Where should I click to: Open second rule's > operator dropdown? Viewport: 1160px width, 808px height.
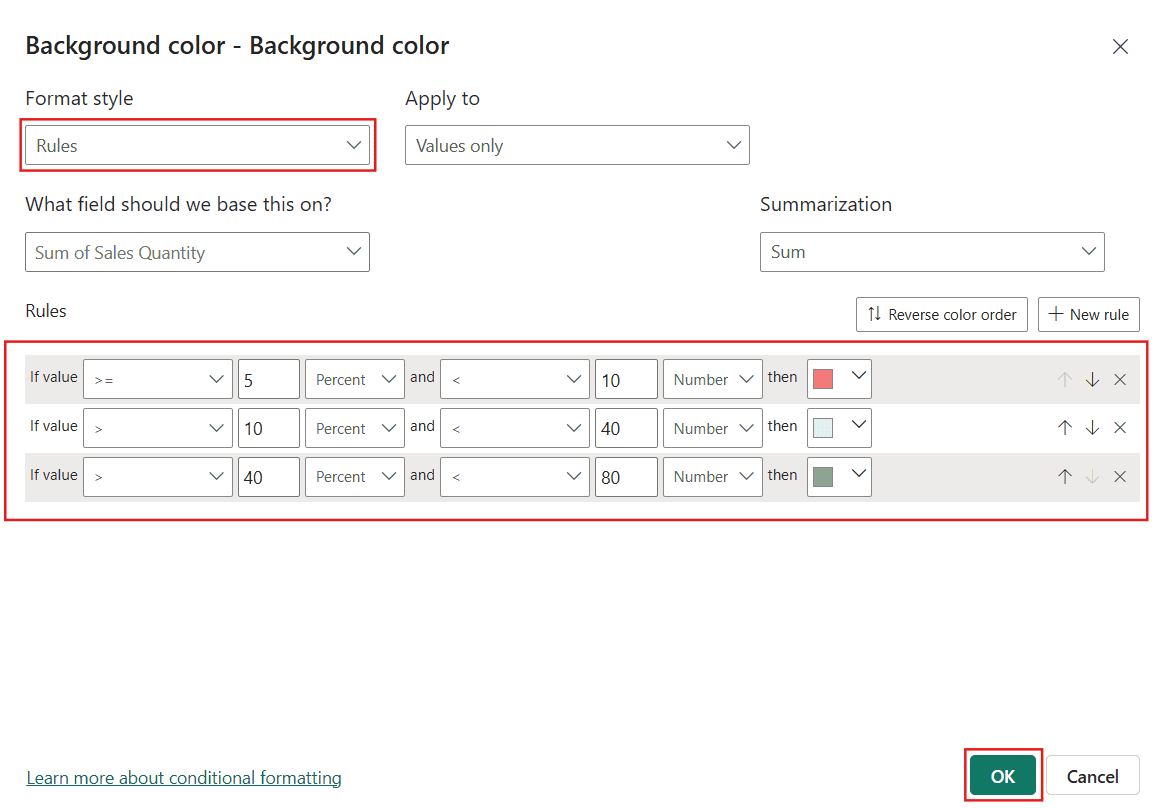pyautogui.click(x=158, y=428)
